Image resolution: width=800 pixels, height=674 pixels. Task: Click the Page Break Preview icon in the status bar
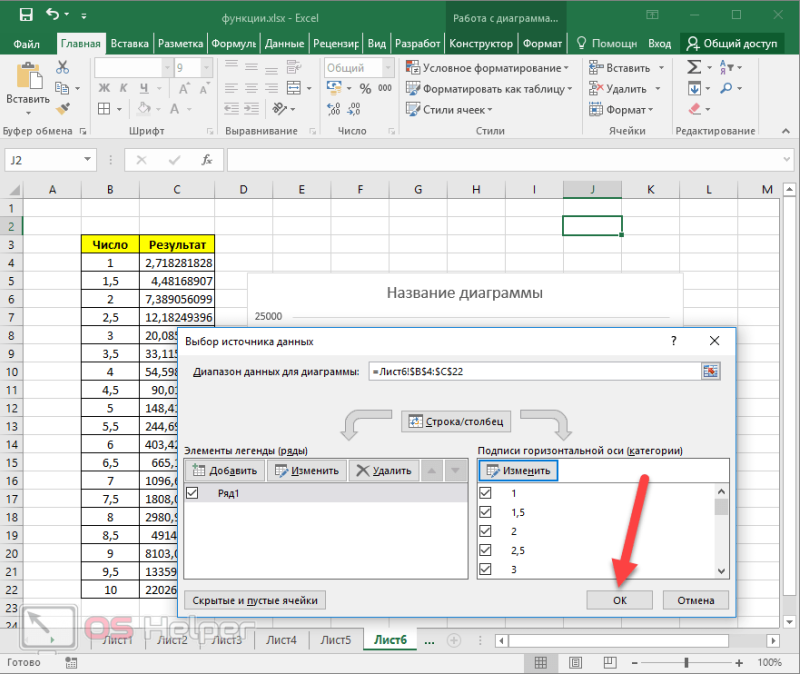coord(610,663)
